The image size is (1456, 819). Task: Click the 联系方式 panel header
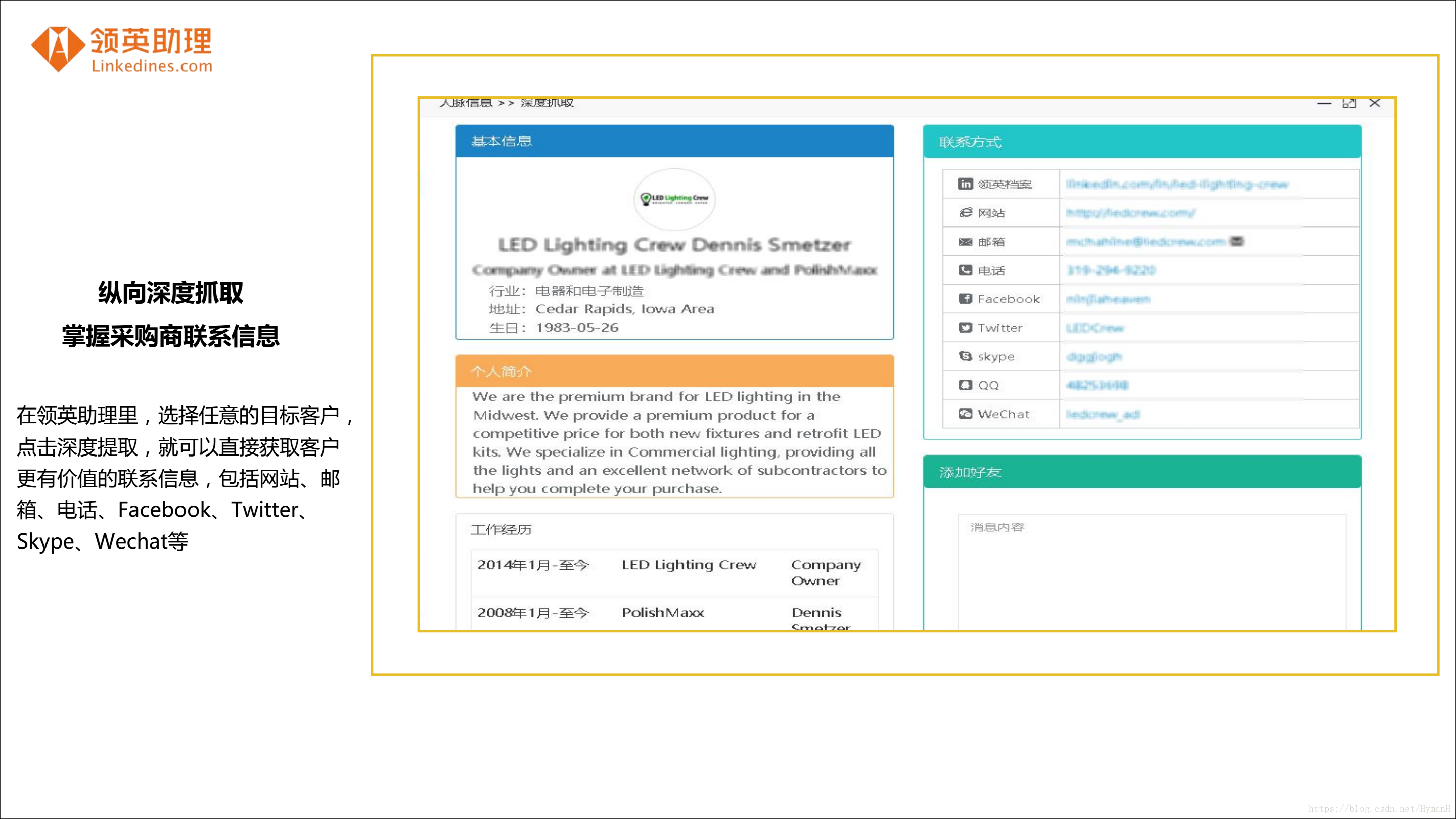tap(1143, 142)
